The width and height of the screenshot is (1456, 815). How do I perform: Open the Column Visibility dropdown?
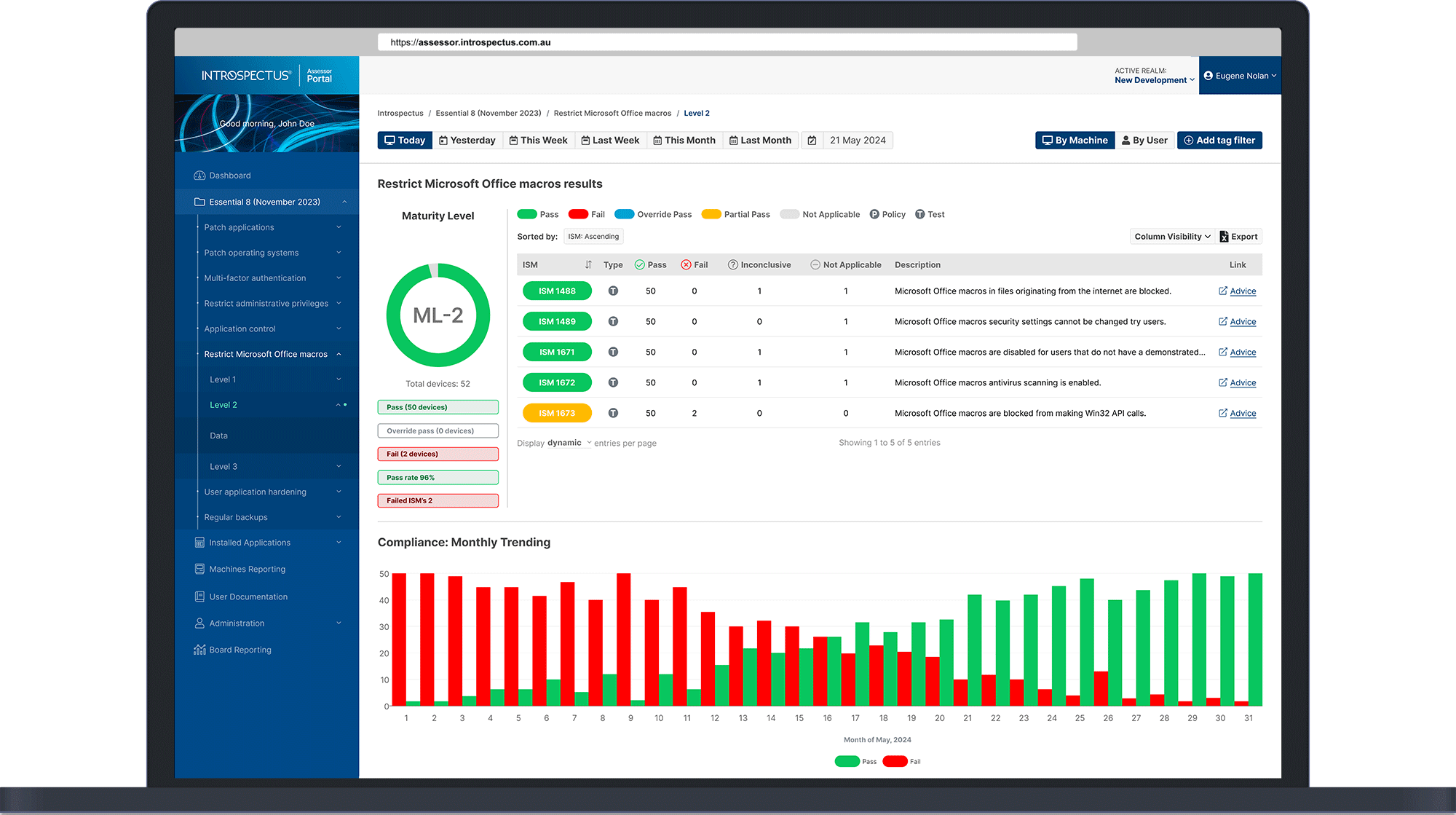coord(1172,237)
